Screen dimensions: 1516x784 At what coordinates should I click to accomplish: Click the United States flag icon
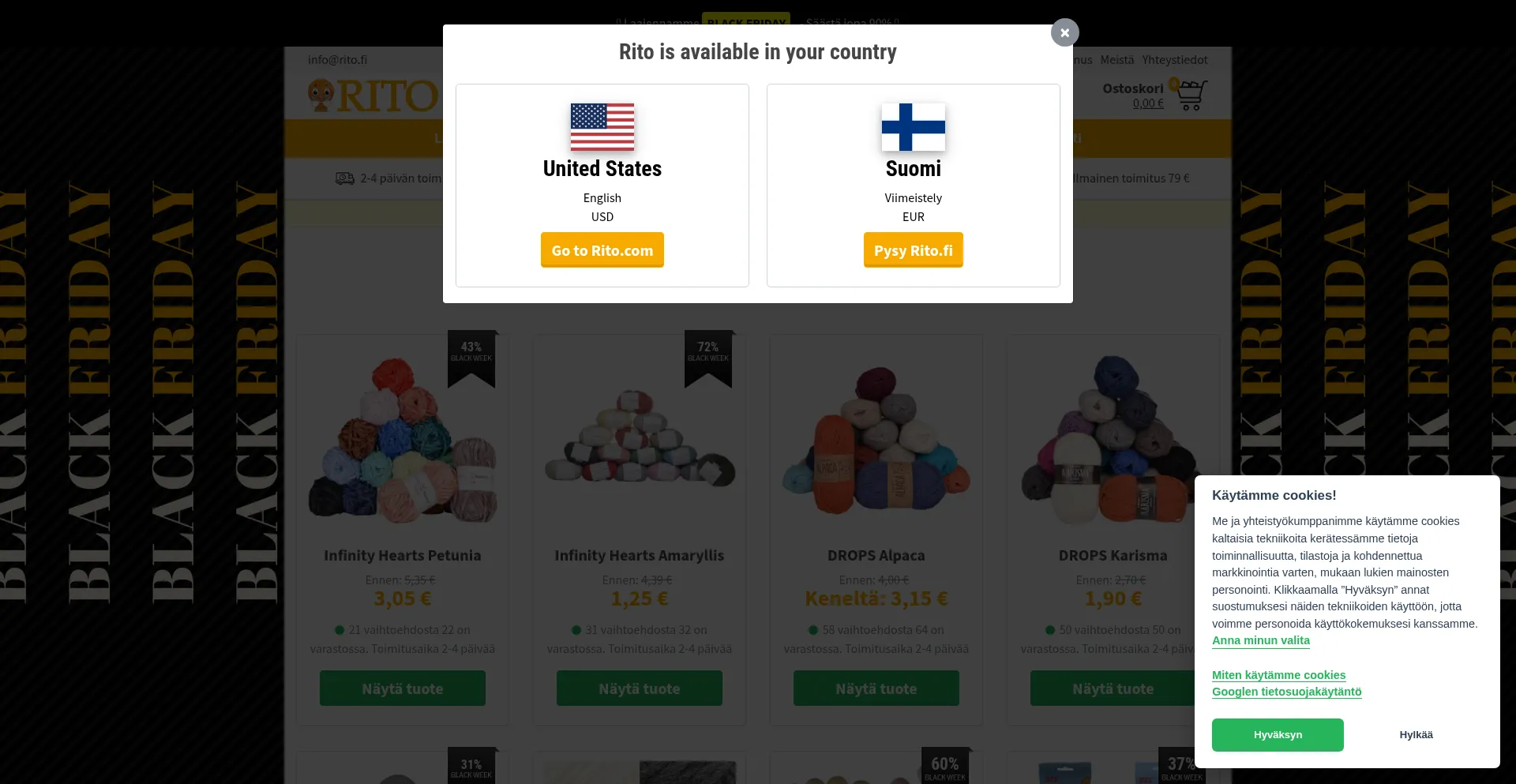click(x=602, y=127)
